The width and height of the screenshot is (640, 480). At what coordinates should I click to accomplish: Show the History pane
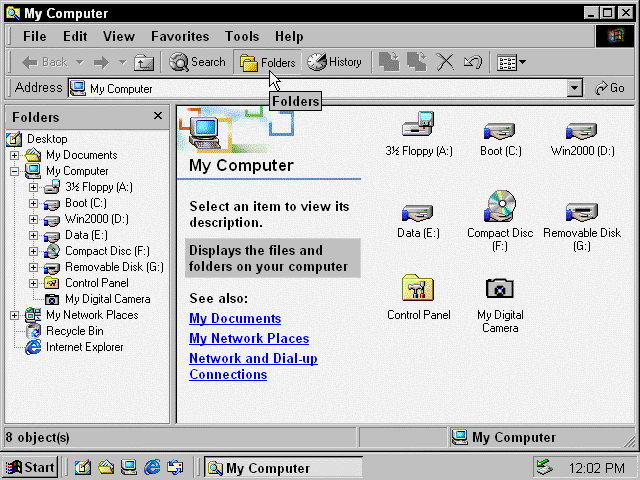pos(335,62)
